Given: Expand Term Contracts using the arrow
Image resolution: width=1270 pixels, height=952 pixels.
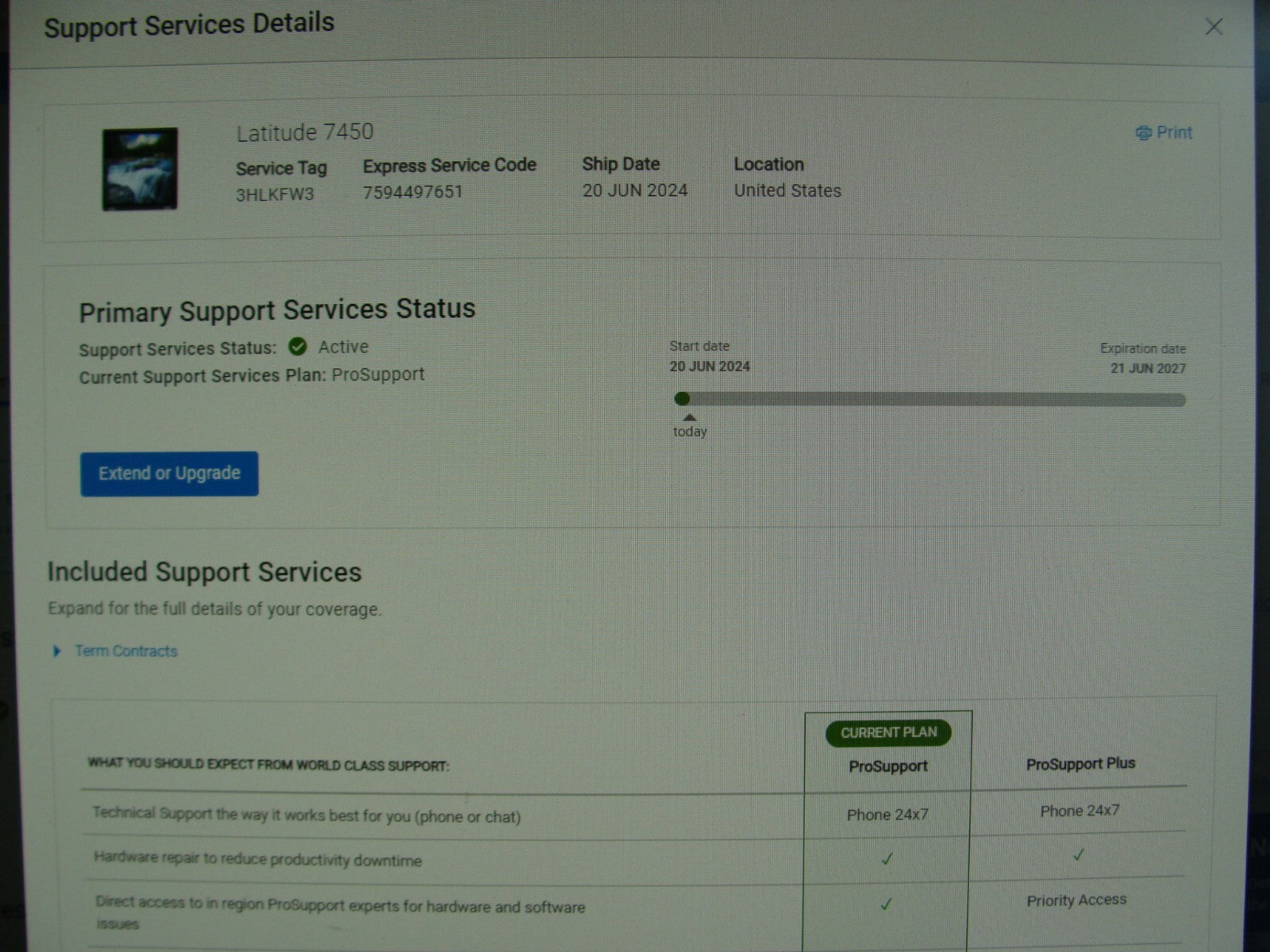Looking at the screenshot, I should (56, 651).
